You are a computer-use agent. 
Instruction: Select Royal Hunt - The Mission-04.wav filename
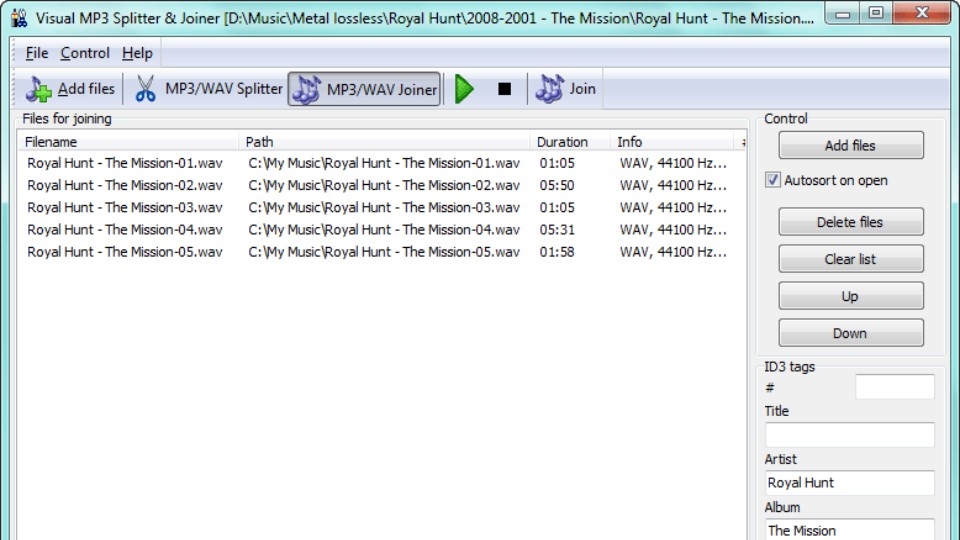(x=125, y=230)
